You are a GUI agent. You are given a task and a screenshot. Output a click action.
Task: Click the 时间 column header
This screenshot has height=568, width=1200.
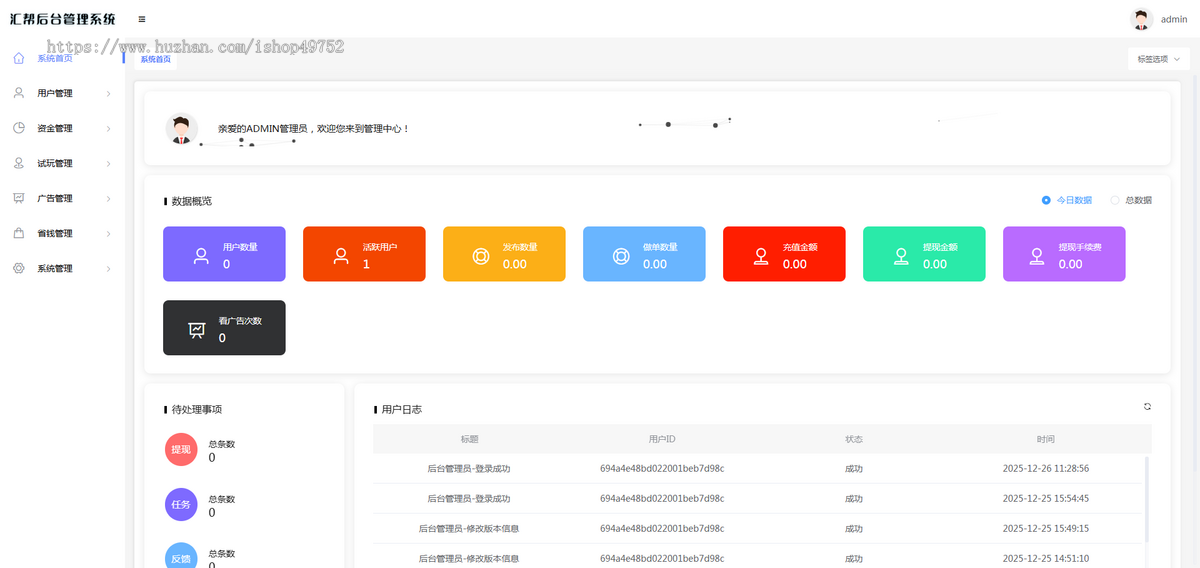pos(1045,439)
